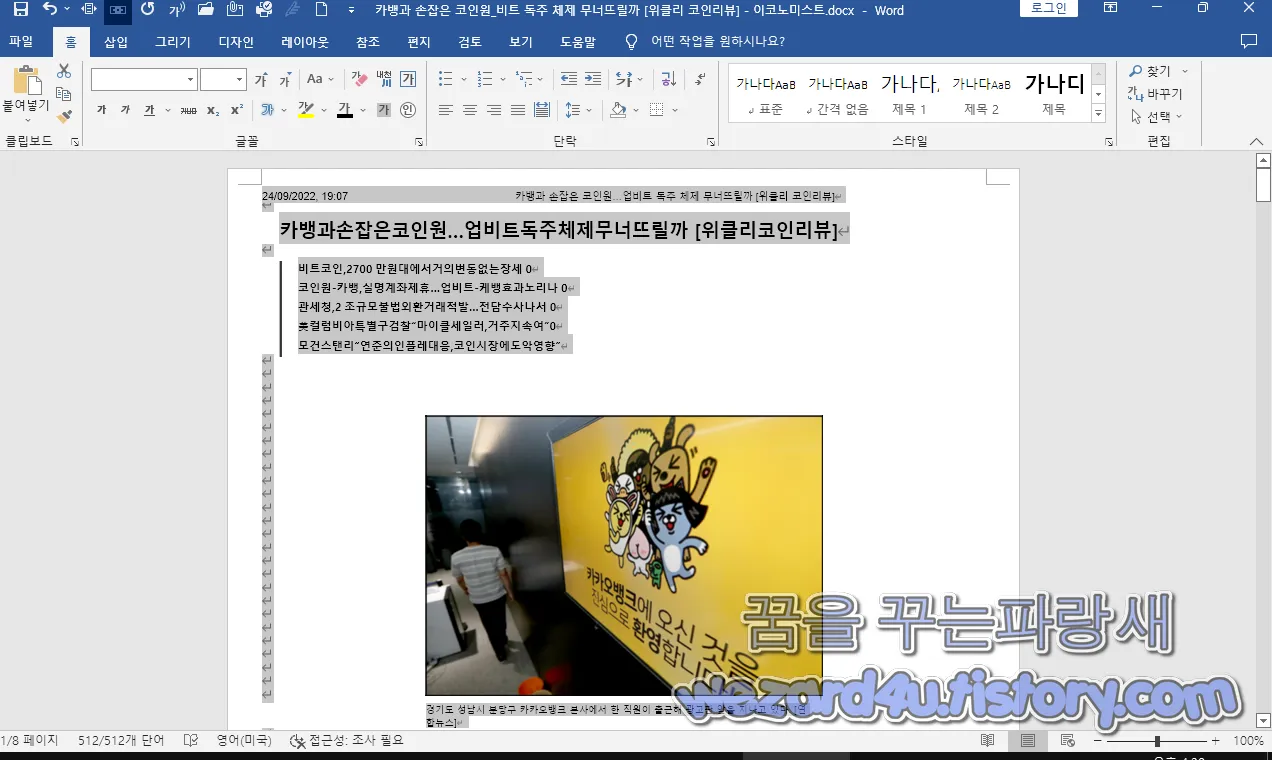Screen dimensions: 1272x760
Task: Copy selection with copy icon
Action: click(64, 94)
